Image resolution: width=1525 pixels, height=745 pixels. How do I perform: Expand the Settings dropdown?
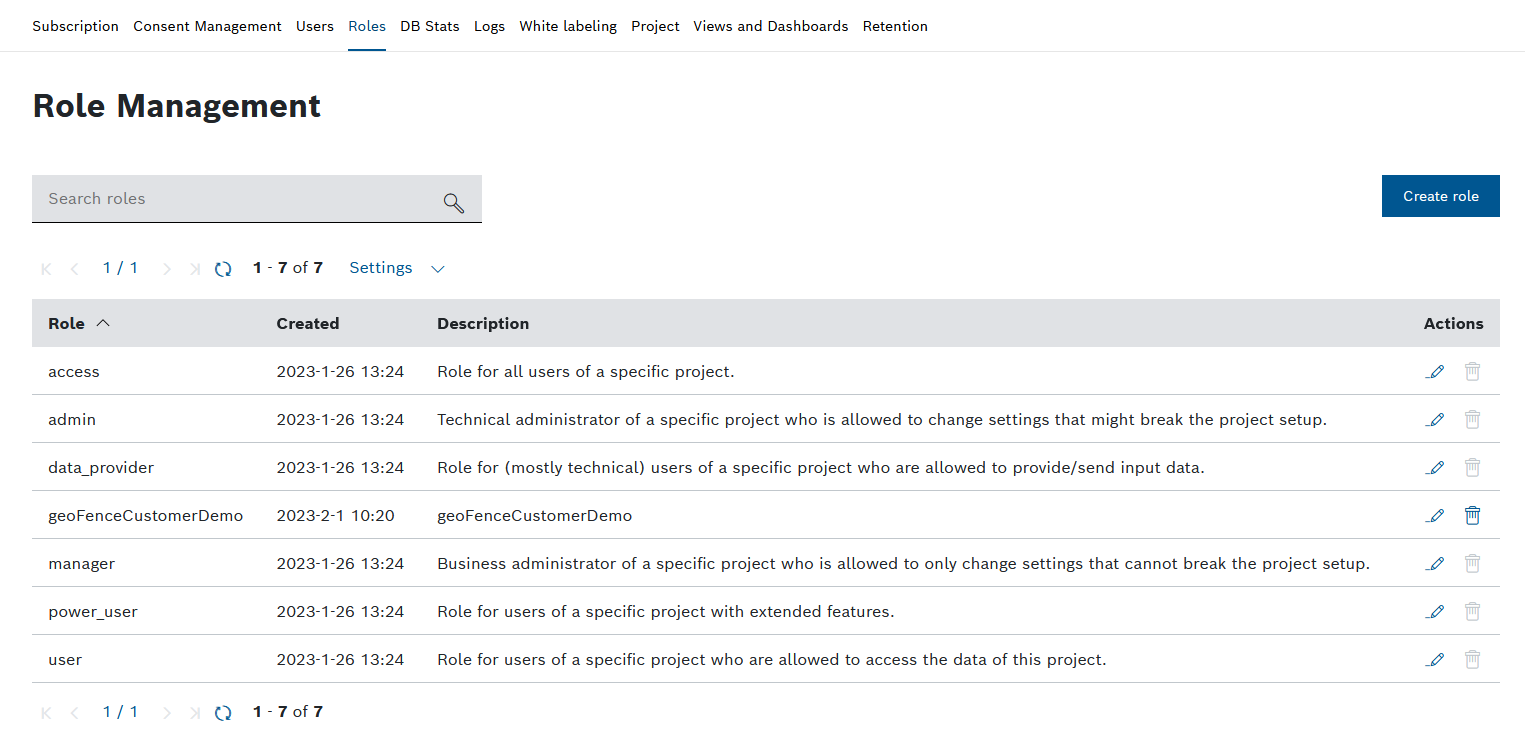(x=396, y=268)
